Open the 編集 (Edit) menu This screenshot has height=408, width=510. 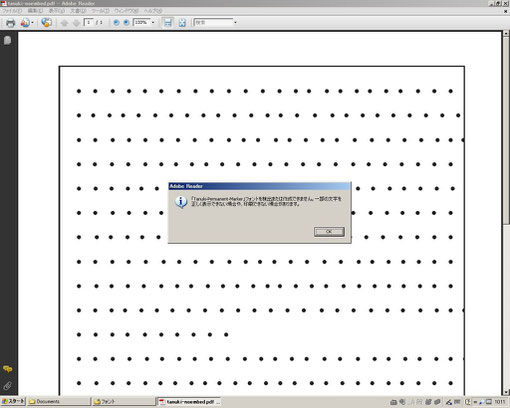(x=35, y=11)
